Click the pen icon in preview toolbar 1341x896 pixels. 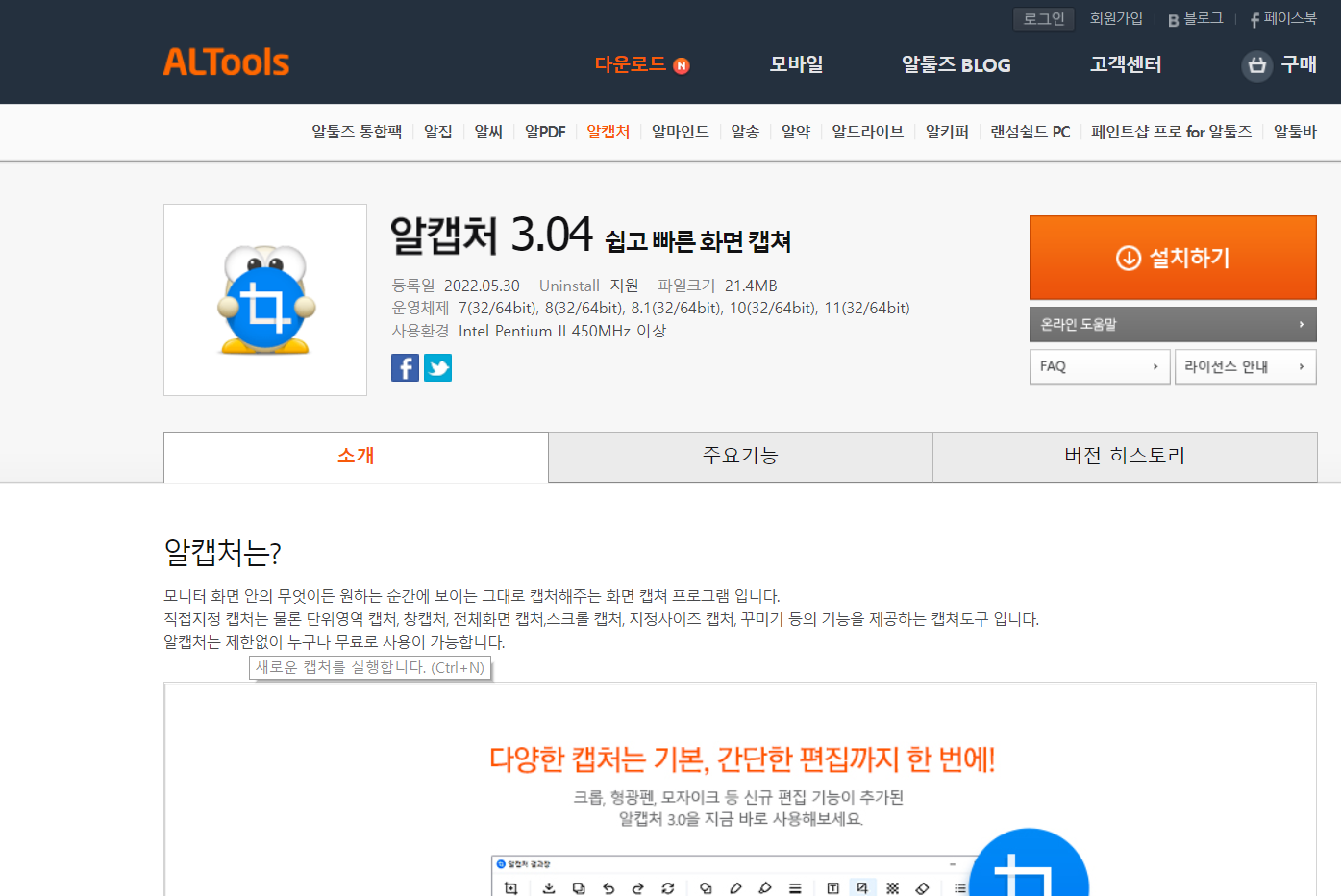(x=735, y=888)
